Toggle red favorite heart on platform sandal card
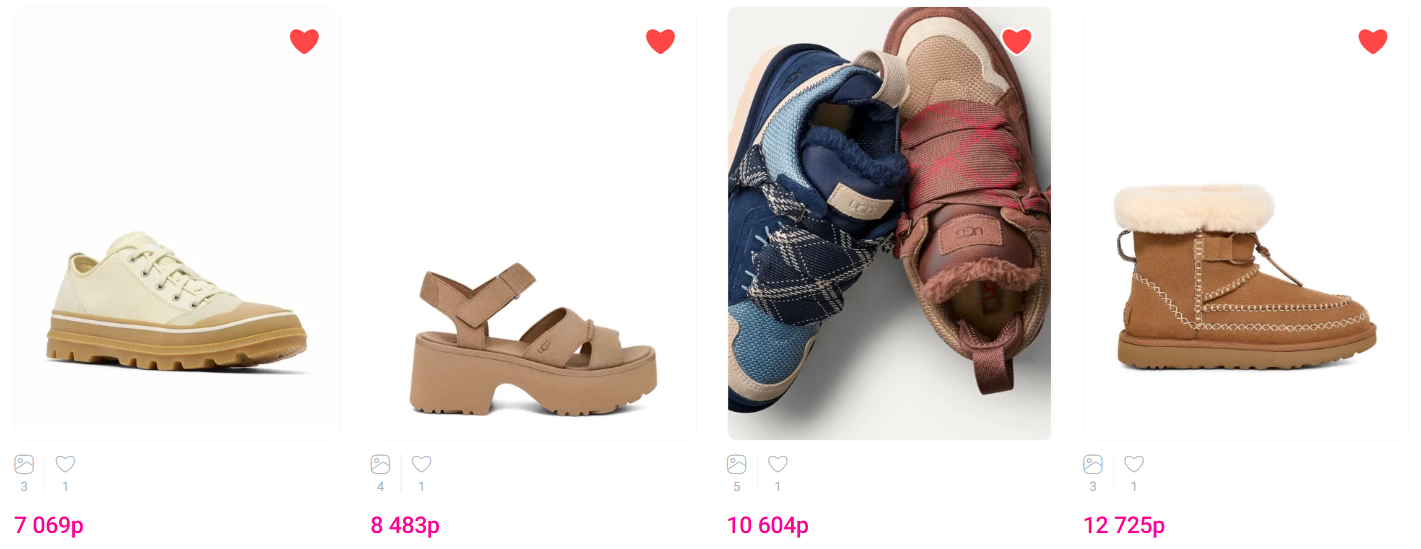This screenshot has height=549, width=1421. [660, 41]
